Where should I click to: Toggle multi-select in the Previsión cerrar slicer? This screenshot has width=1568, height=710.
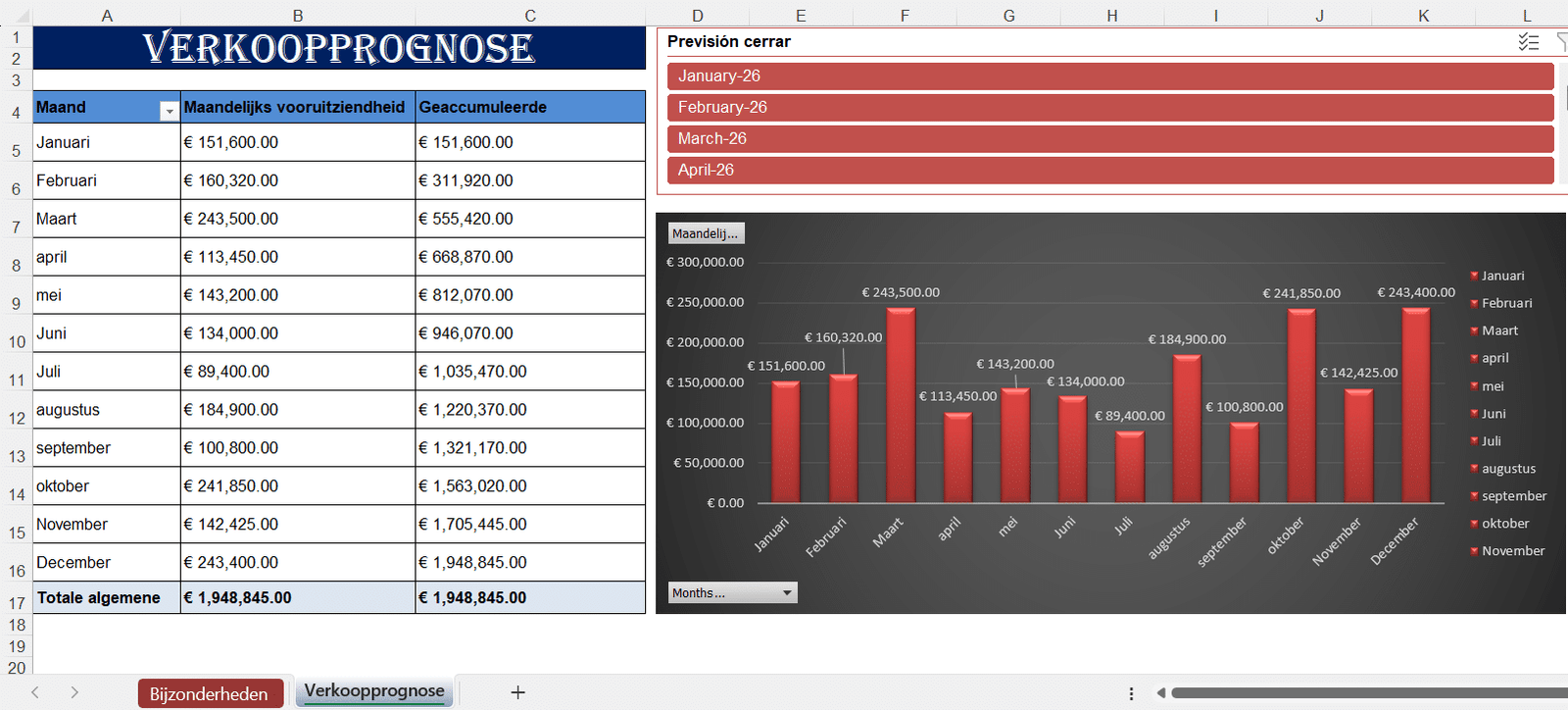coord(1529,42)
